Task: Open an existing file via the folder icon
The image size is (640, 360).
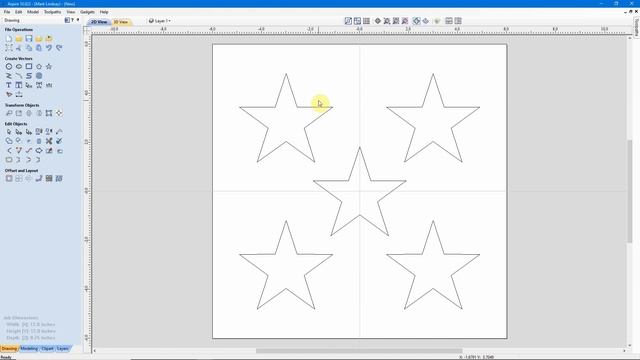Action: (19, 38)
